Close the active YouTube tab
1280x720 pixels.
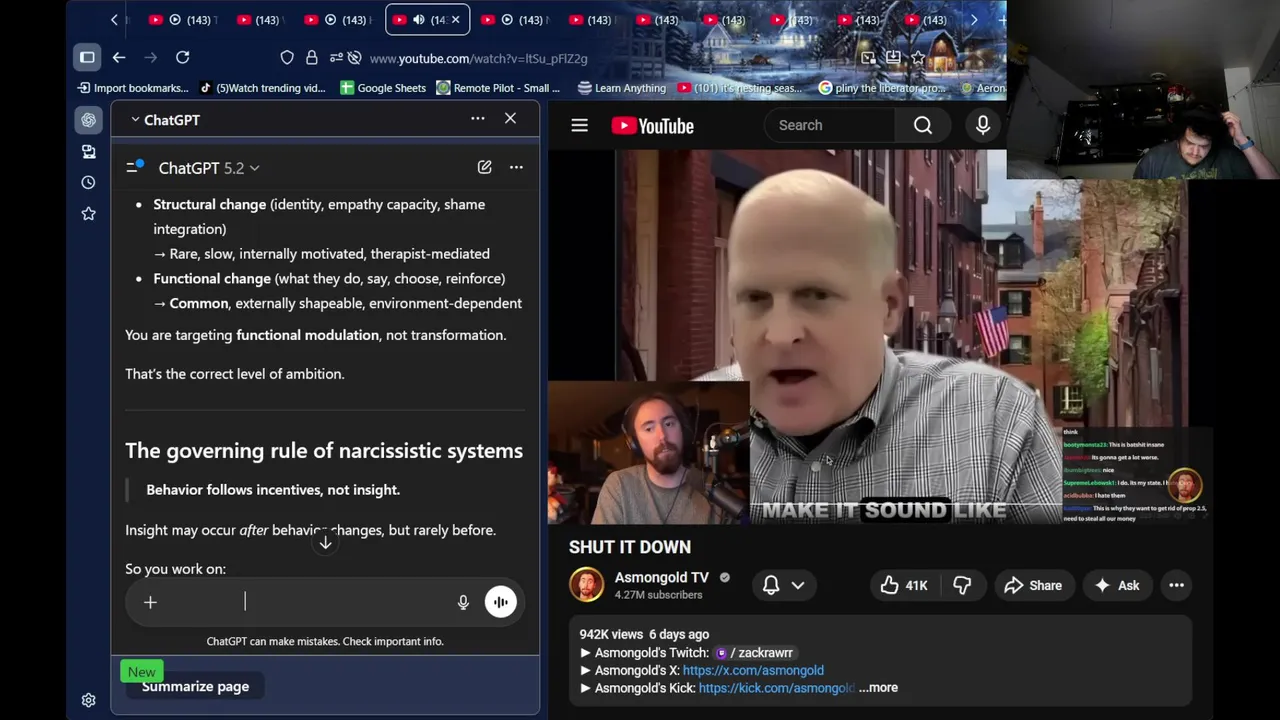pyautogui.click(x=456, y=20)
